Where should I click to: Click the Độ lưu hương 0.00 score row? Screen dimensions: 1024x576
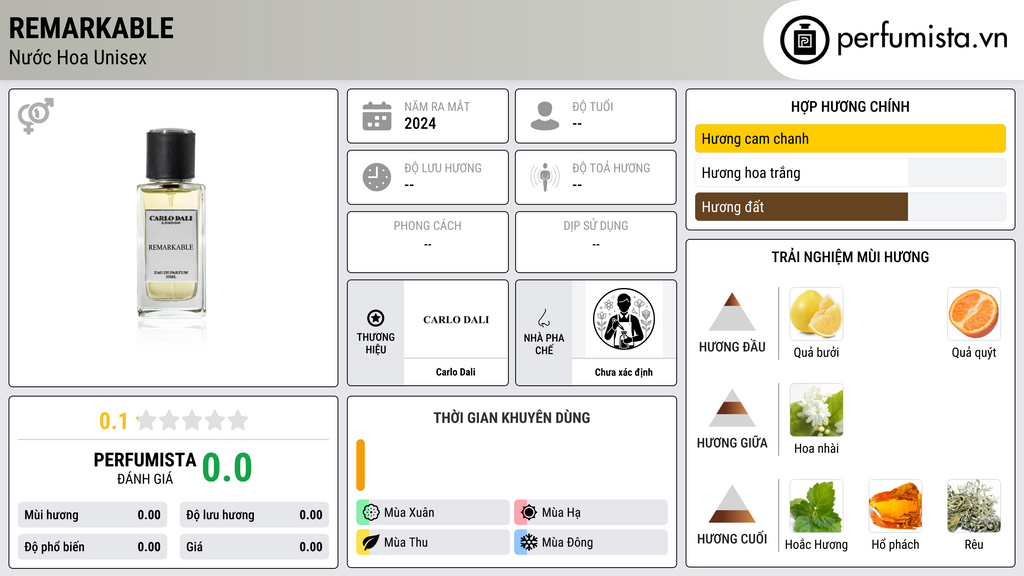(254, 515)
